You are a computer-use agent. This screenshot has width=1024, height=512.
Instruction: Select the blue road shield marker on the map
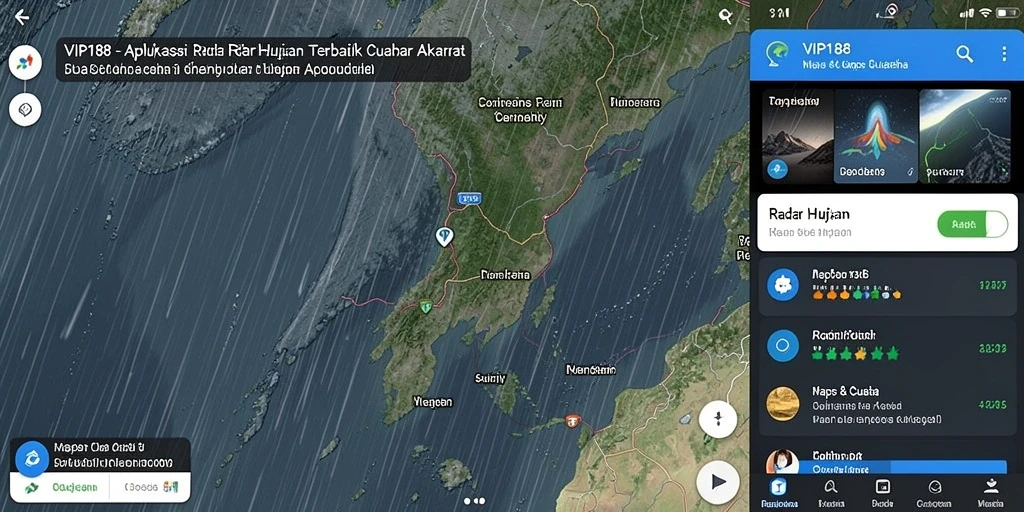[469, 198]
